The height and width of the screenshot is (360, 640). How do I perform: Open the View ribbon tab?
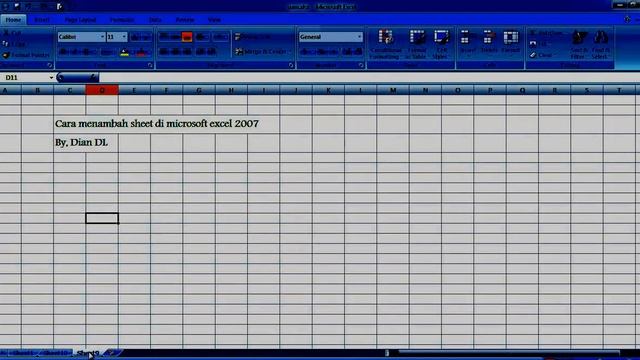[x=214, y=20]
